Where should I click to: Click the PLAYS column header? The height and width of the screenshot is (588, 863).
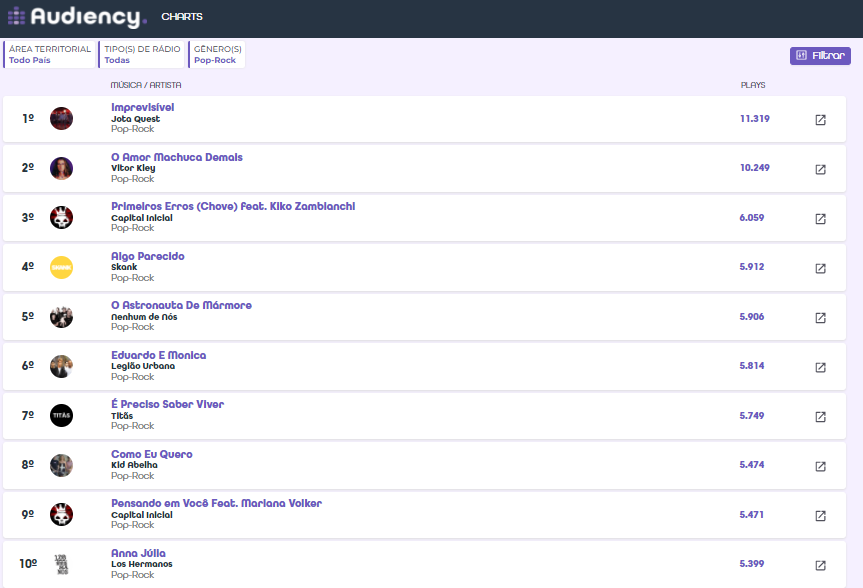pos(753,85)
